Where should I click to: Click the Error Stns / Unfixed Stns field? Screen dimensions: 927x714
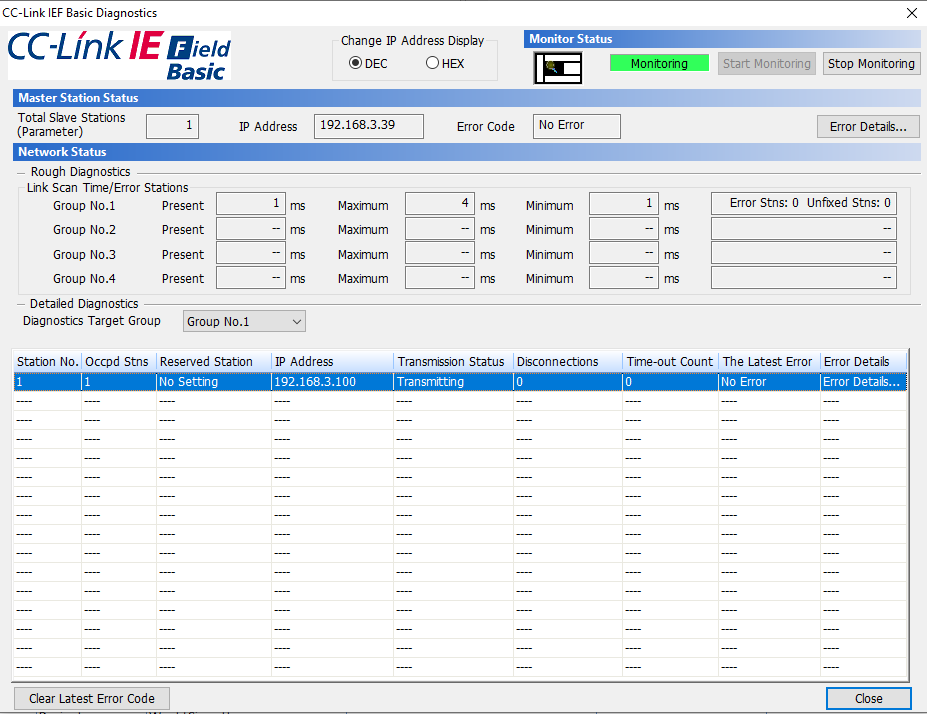803,203
